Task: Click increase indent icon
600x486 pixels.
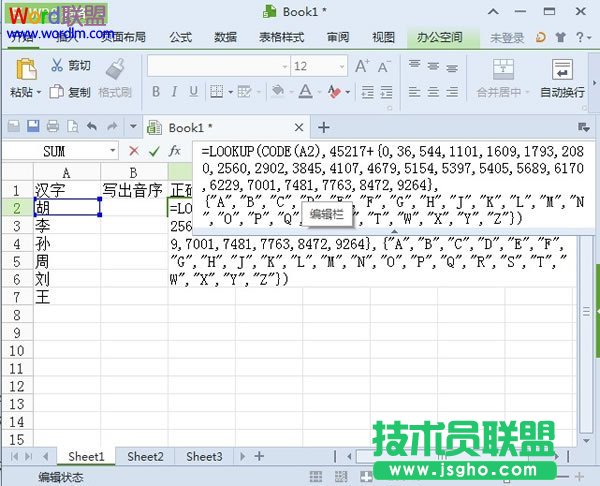Action: (386, 92)
